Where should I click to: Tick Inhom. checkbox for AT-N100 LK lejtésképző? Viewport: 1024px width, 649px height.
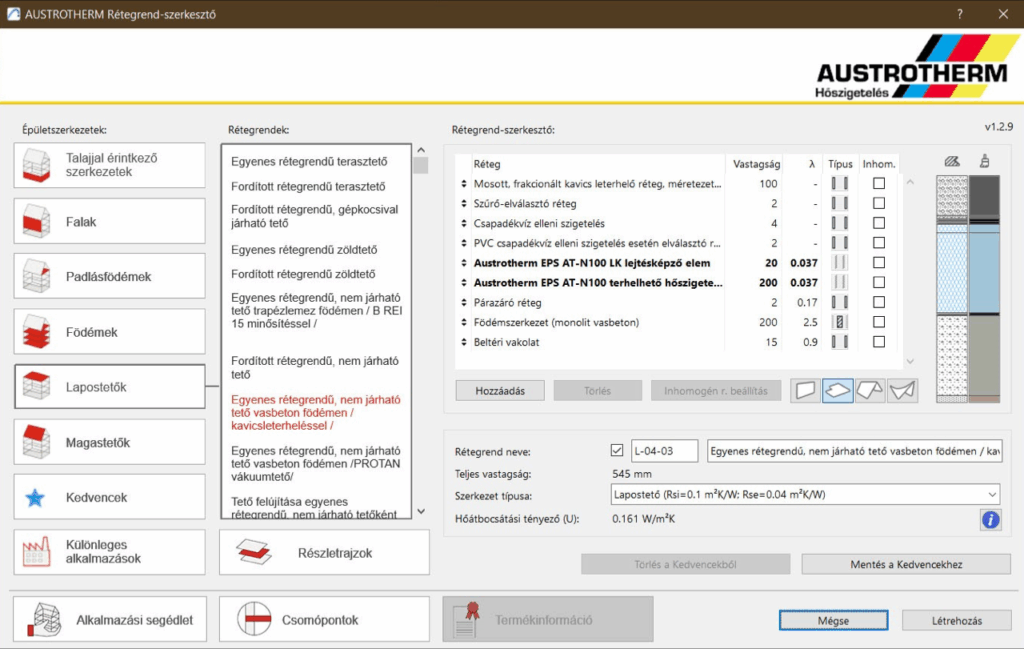879,262
